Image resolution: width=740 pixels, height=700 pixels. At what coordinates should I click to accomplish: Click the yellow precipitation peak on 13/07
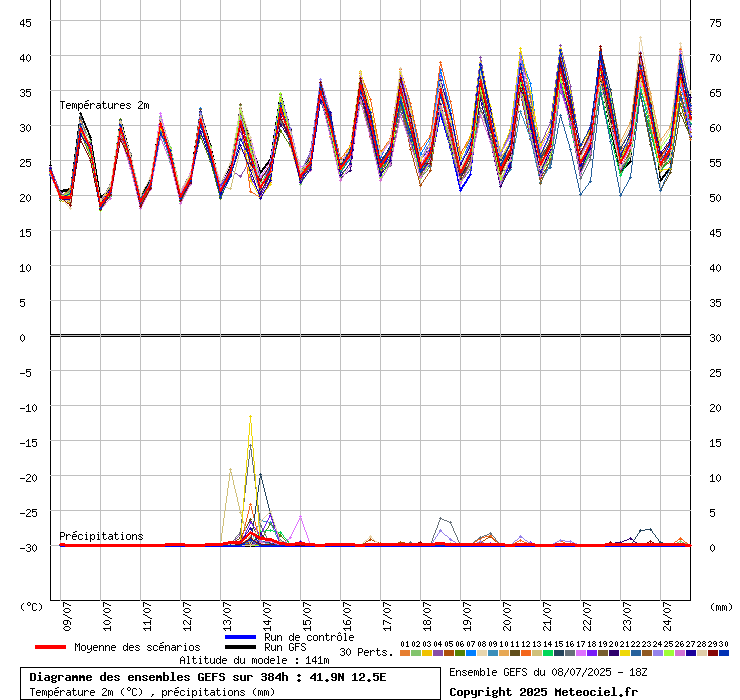[251, 416]
